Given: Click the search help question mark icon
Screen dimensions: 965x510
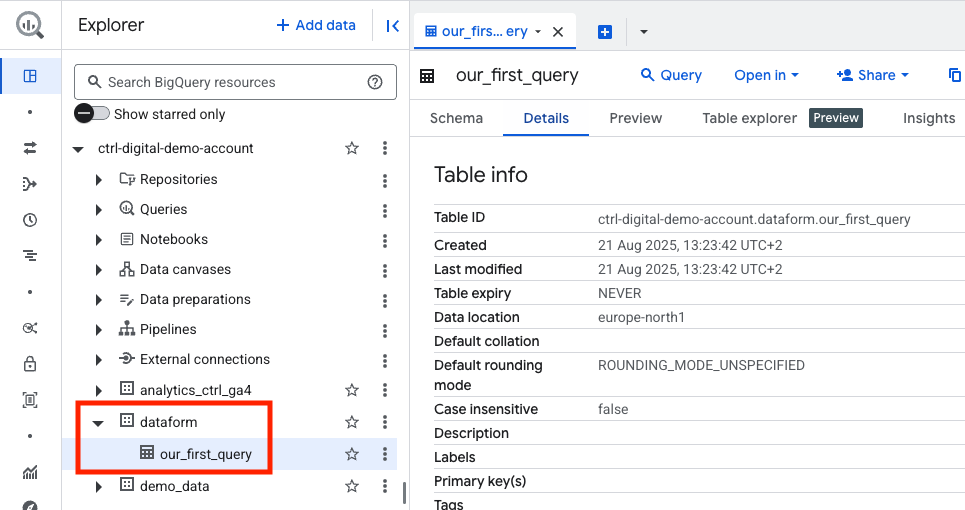Looking at the screenshot, I should pos(375,82).
